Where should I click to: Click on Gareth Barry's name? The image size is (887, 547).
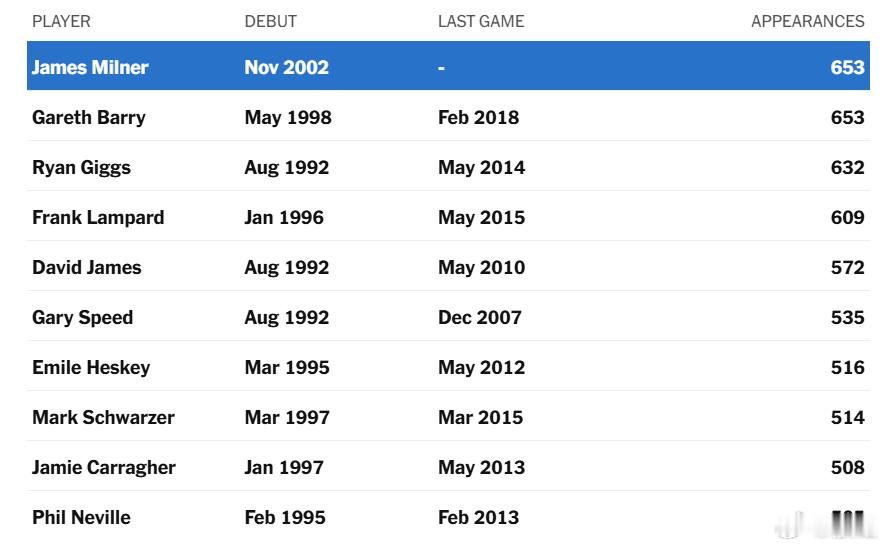(x=89, y=117)
